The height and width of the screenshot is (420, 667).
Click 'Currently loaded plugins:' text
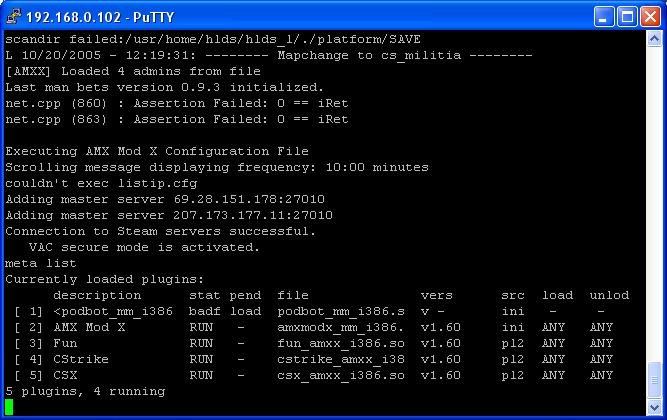105,280
